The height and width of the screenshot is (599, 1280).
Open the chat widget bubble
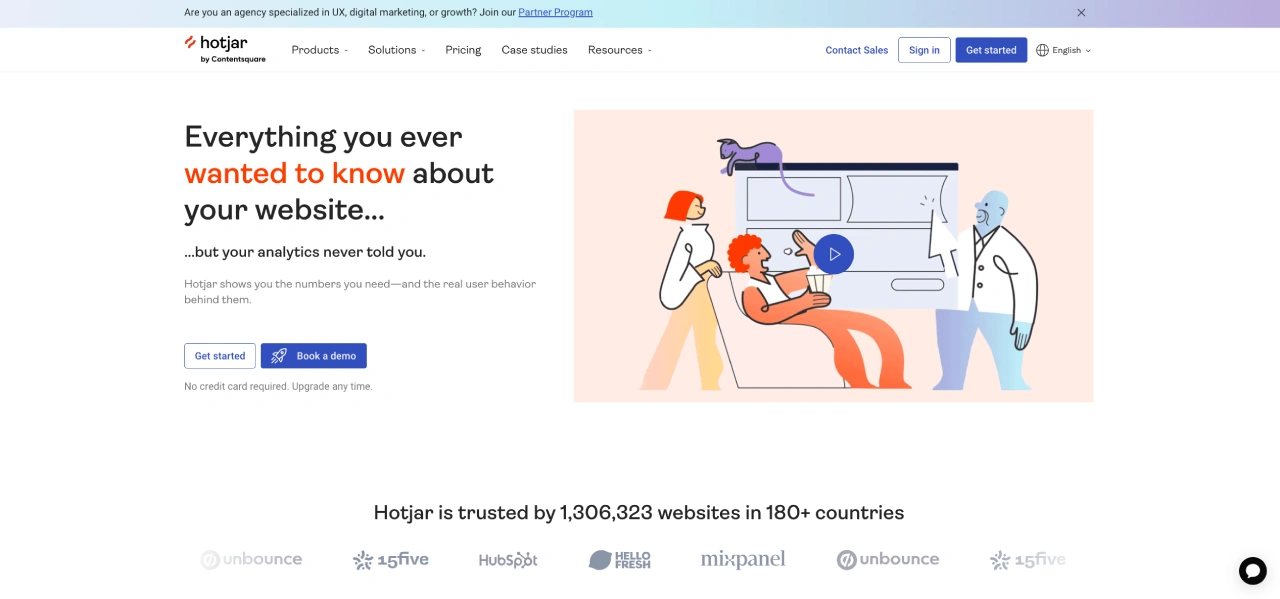(1252, 570)
